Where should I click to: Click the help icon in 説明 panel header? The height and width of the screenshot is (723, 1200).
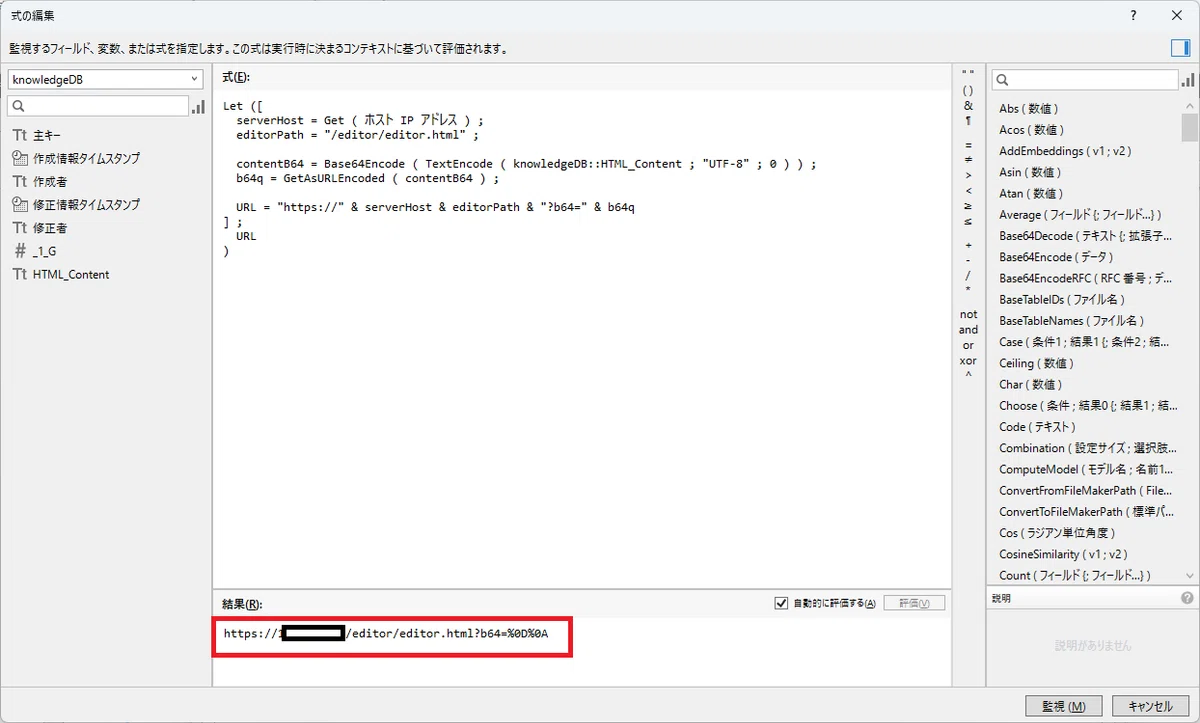coord(1187,598)
